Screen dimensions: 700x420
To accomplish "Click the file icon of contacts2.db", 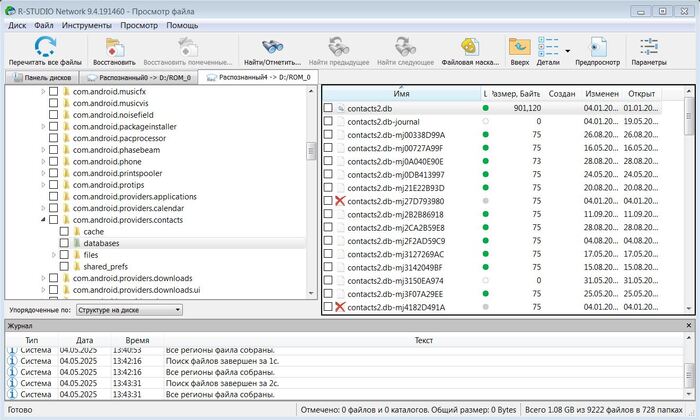I will click(341, 108).
